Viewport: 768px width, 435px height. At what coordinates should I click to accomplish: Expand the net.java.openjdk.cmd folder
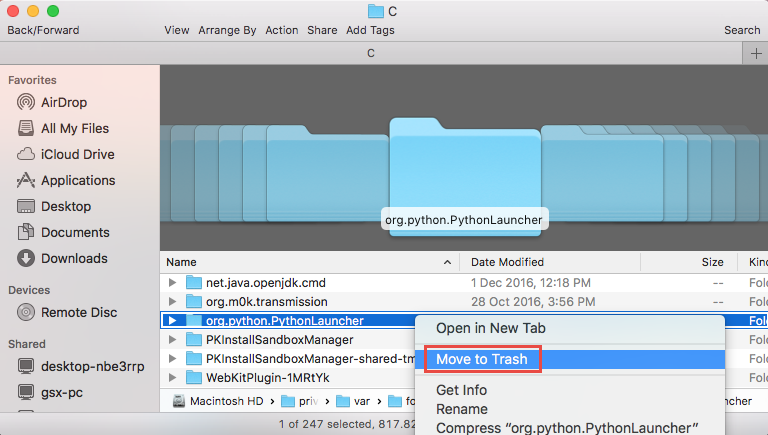coord(172,283)
